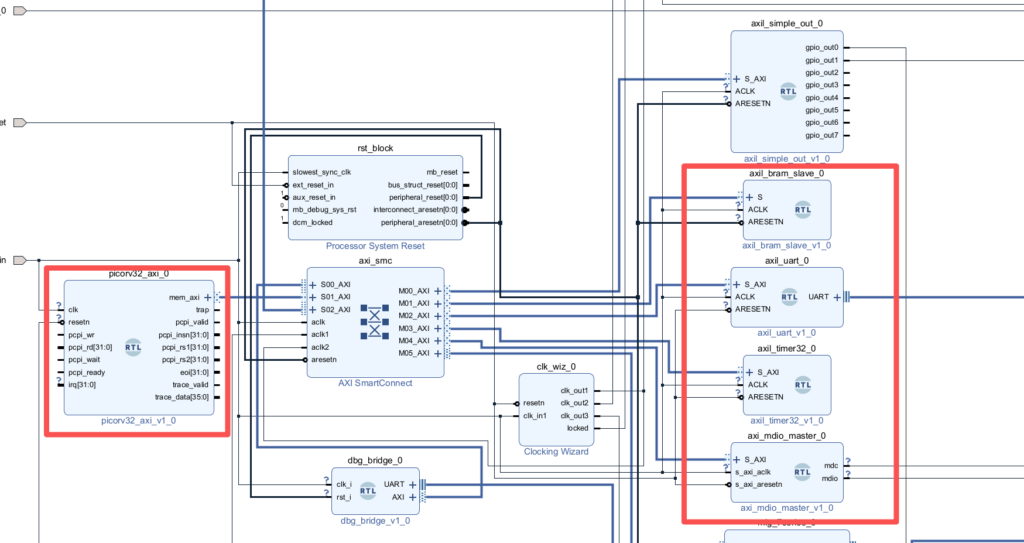Select the RTL icon in axi_mdio_master_0
Image resolution: width=1024 pixels, height=543 pixels.
[x=802, y=472]
